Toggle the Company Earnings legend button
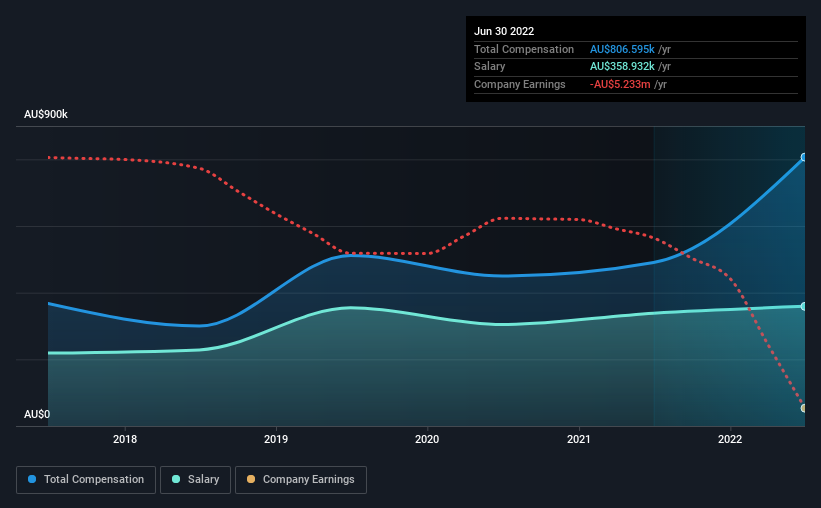This screenshot has height=508, width=821. tap(301, 480)
